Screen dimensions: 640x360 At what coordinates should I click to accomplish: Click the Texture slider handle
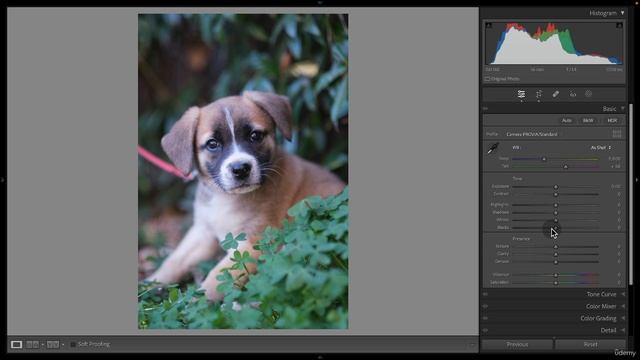point(556,247)
